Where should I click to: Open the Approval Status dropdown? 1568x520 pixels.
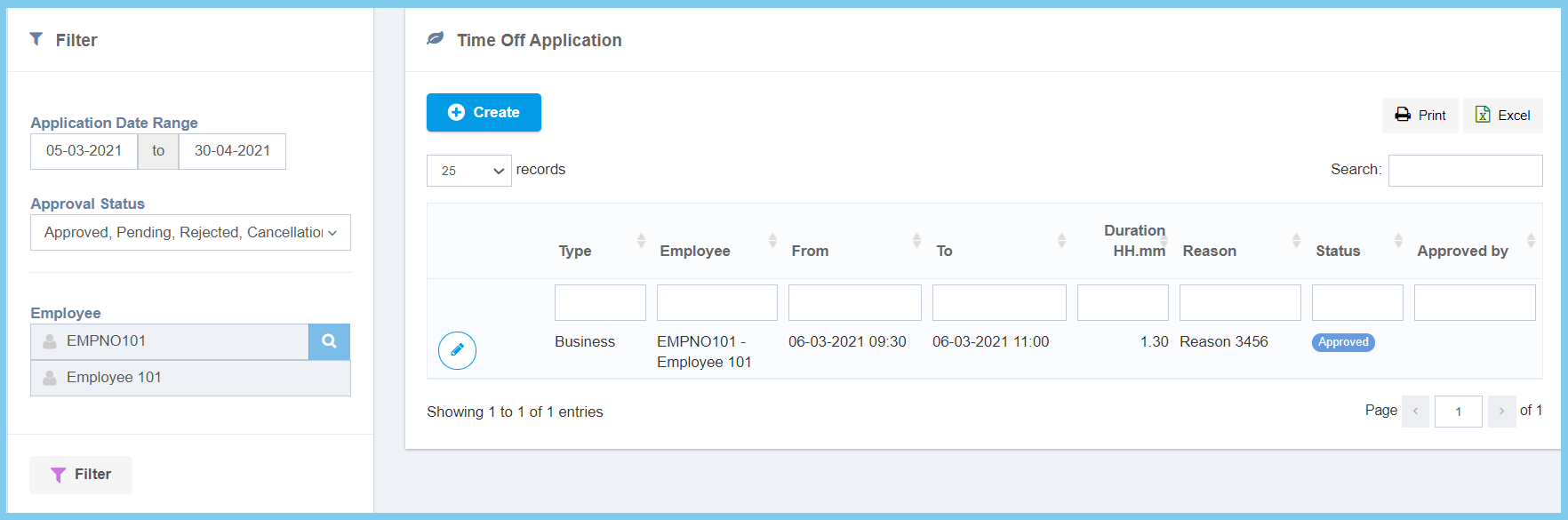pyautogui.click(x=190, y=233)
